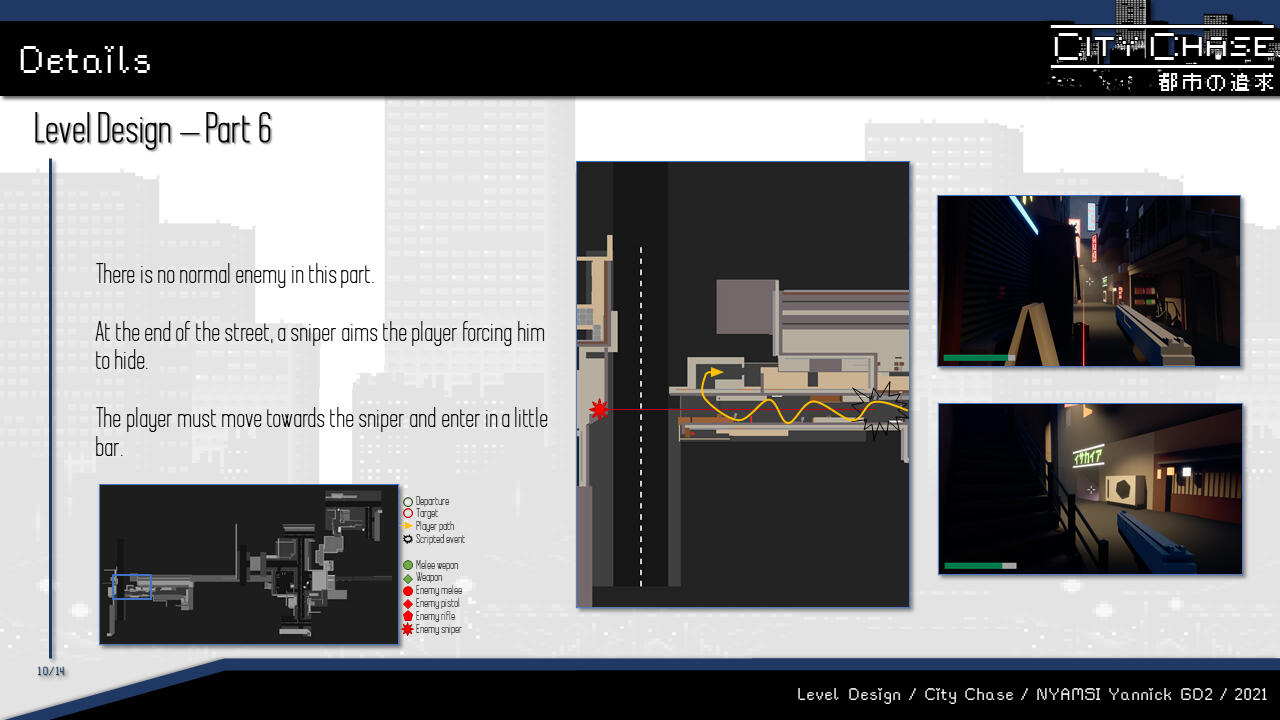Select the blue highlighted region on overview minimap

tap(132, 586)
